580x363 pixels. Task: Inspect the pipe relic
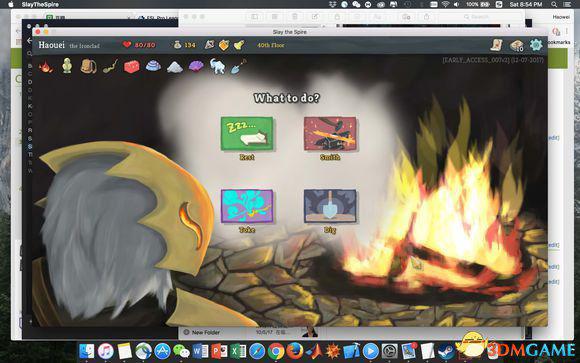tap(110, 67)
